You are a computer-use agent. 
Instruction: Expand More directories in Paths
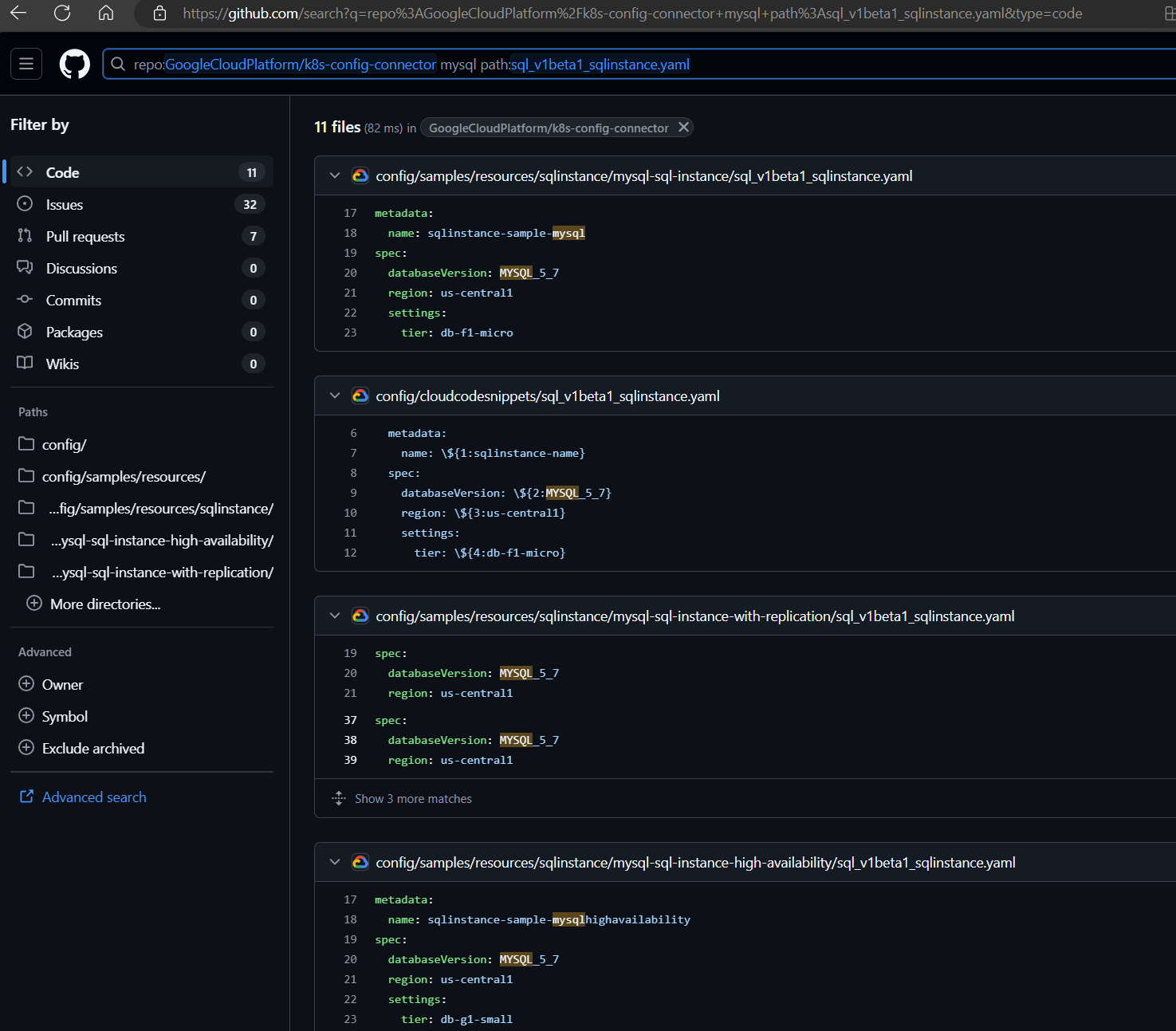(105, 604)
